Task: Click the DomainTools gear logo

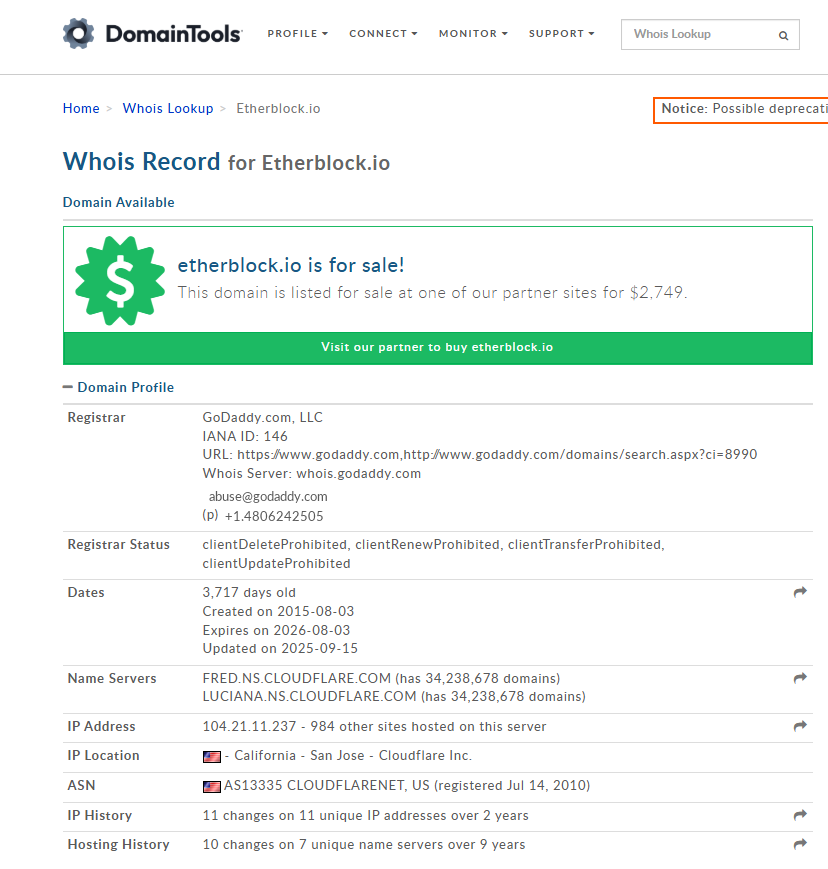Action: pyautogui.click(x=78, y=33)
